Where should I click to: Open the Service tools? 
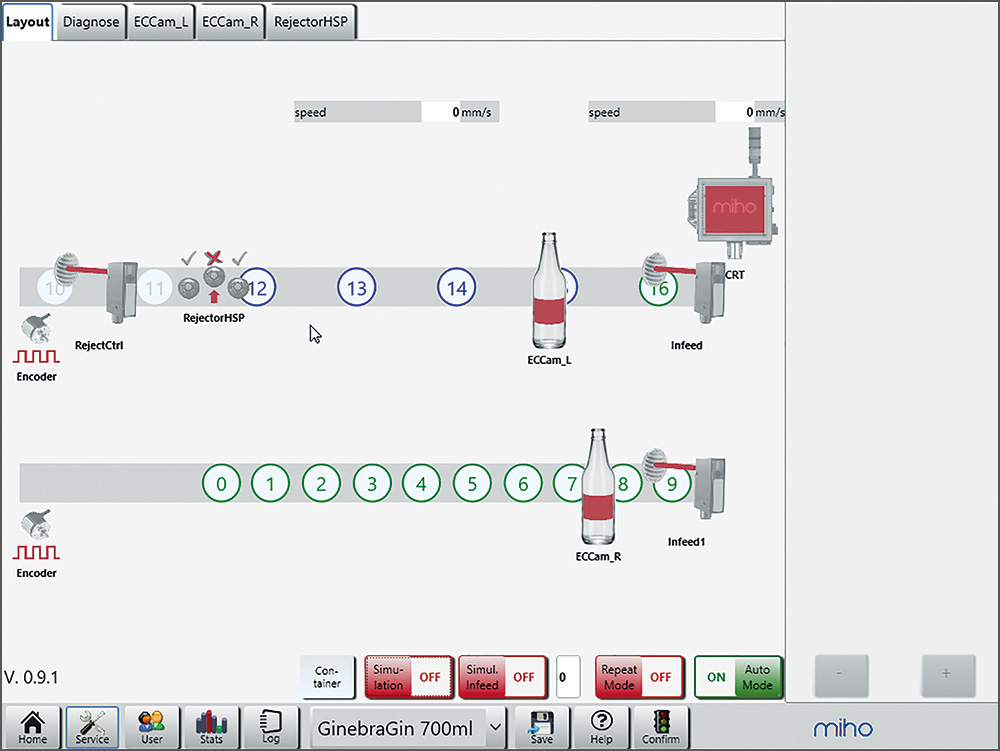click(x=92, y=727)
